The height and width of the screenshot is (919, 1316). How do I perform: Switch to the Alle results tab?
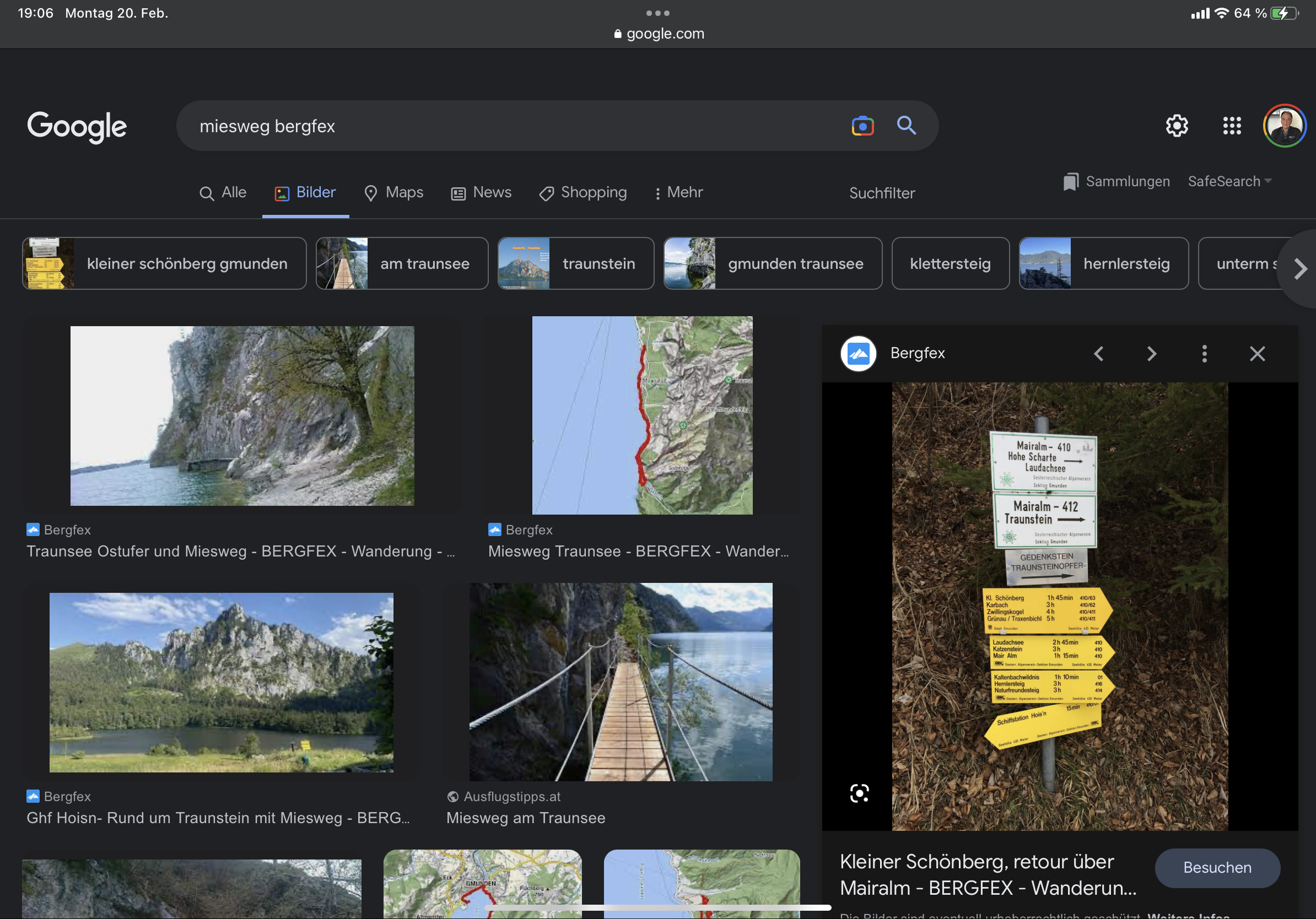(223, 192)
